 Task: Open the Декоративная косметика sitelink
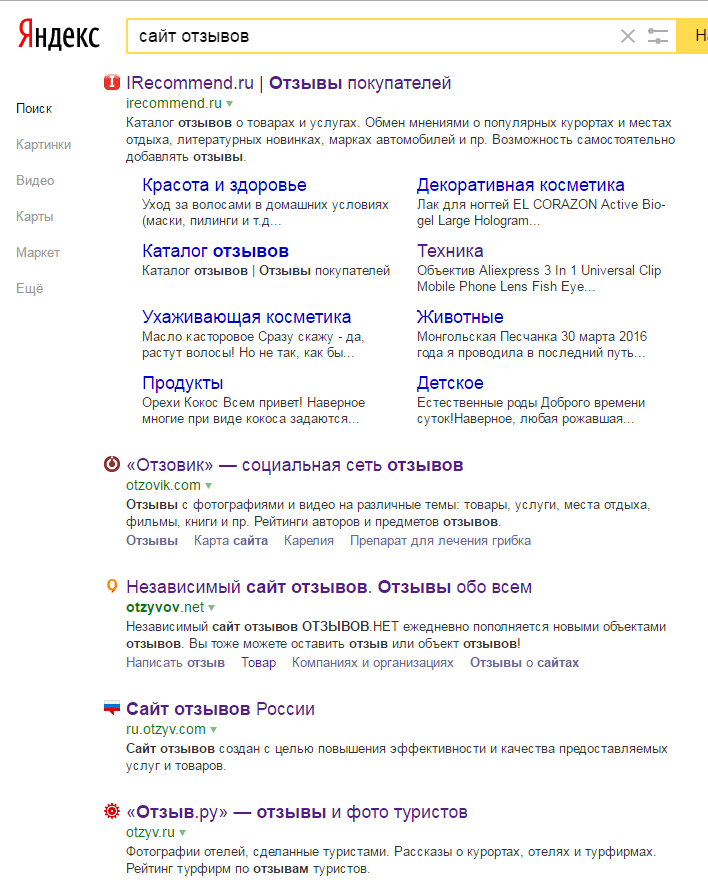[x=521, y=185]
